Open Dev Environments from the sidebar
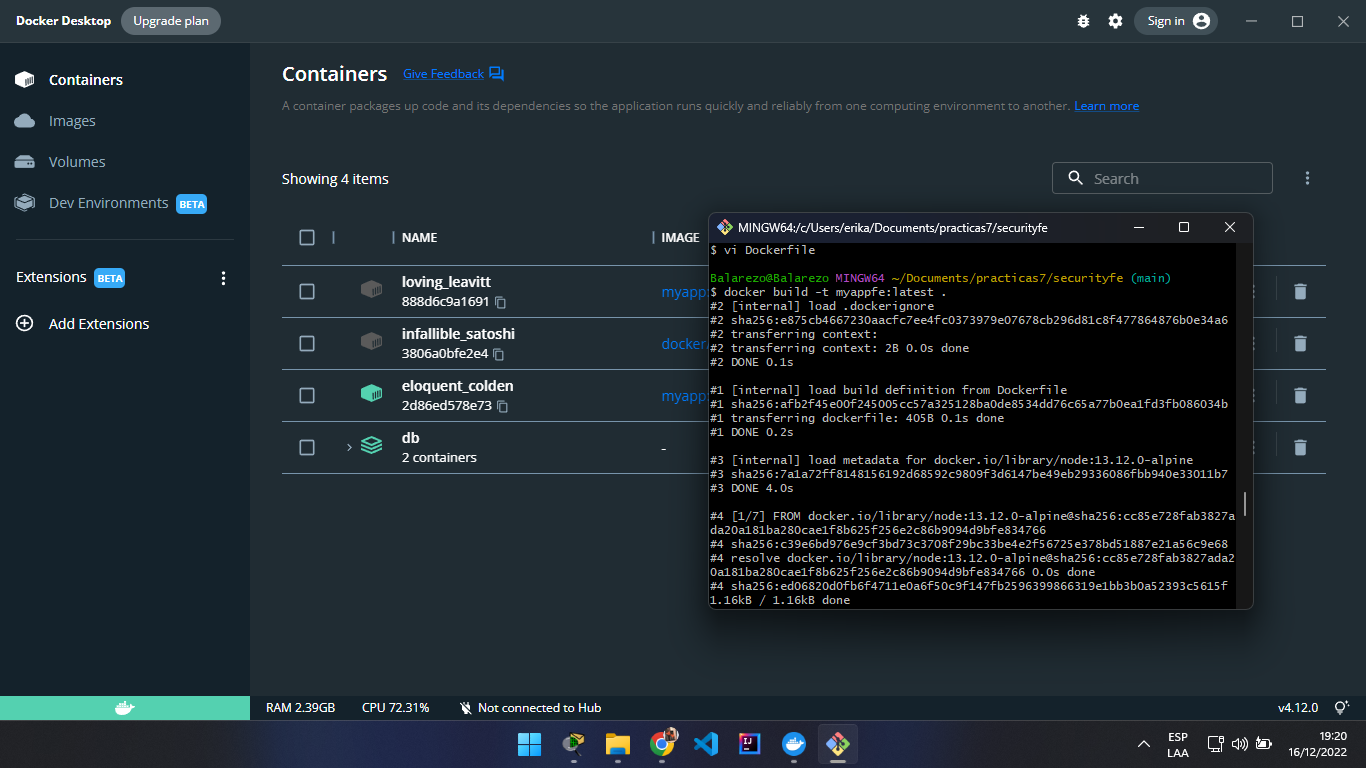Image resolution: width=1366 pixels, height=768 pixels. 107,202
